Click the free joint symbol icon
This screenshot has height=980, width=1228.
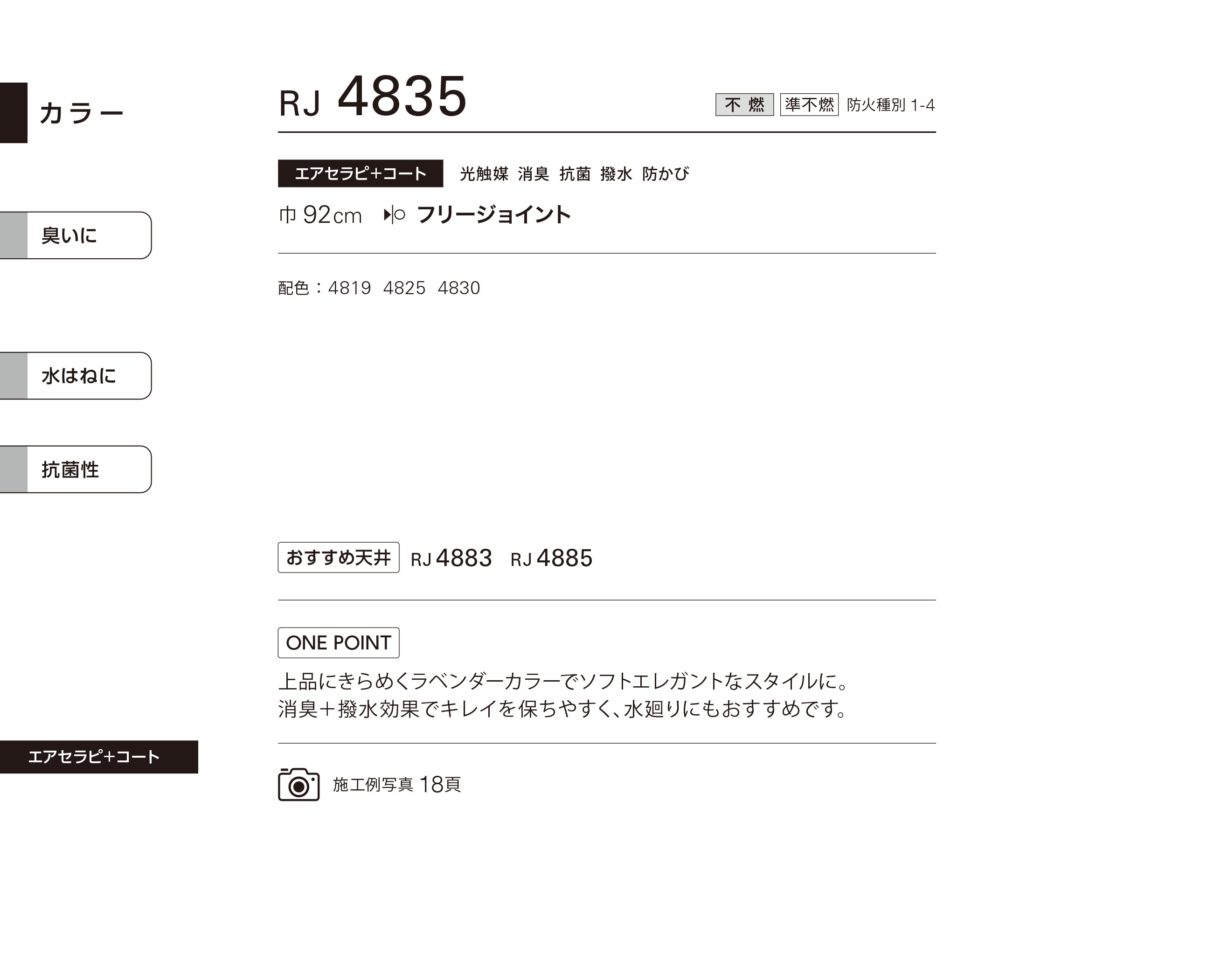click(x=394, y=214)
